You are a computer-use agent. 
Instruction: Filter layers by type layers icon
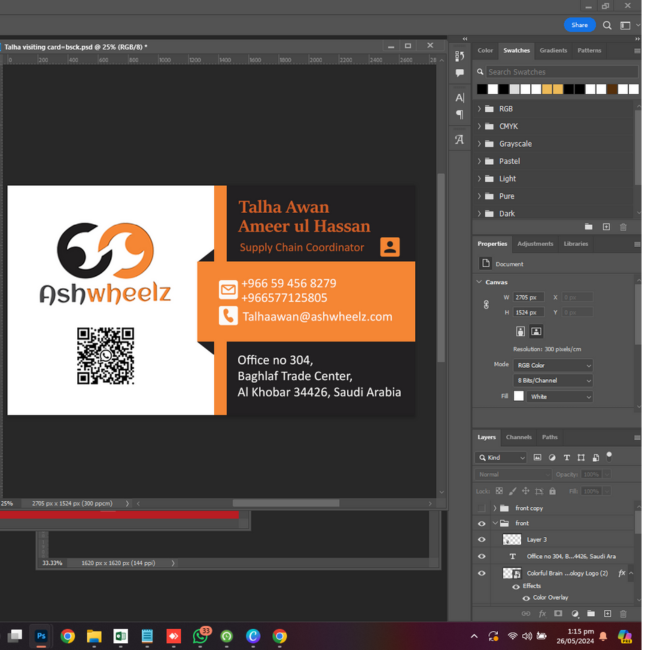[567, 458]
